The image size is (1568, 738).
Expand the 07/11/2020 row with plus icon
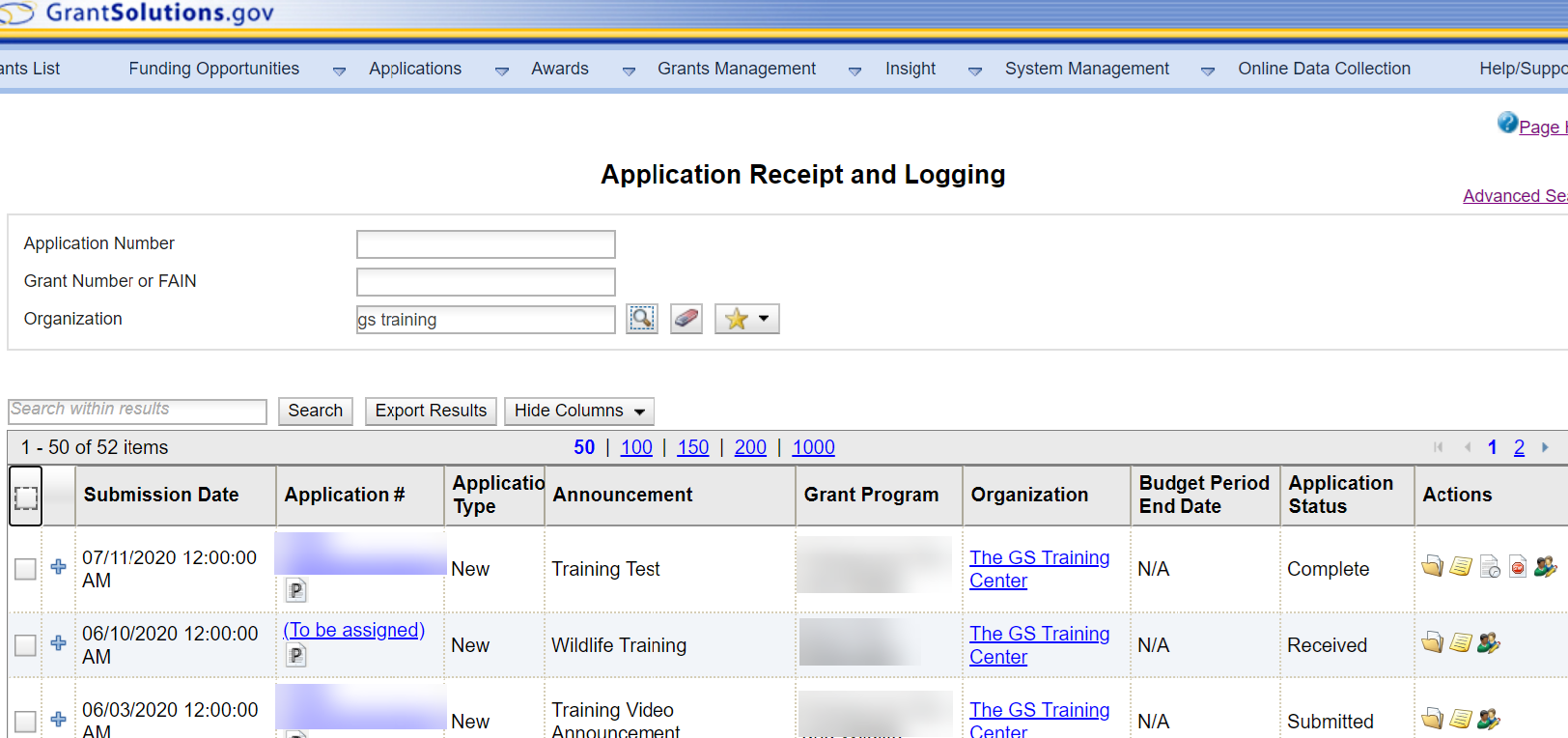(x=59, y=567)
